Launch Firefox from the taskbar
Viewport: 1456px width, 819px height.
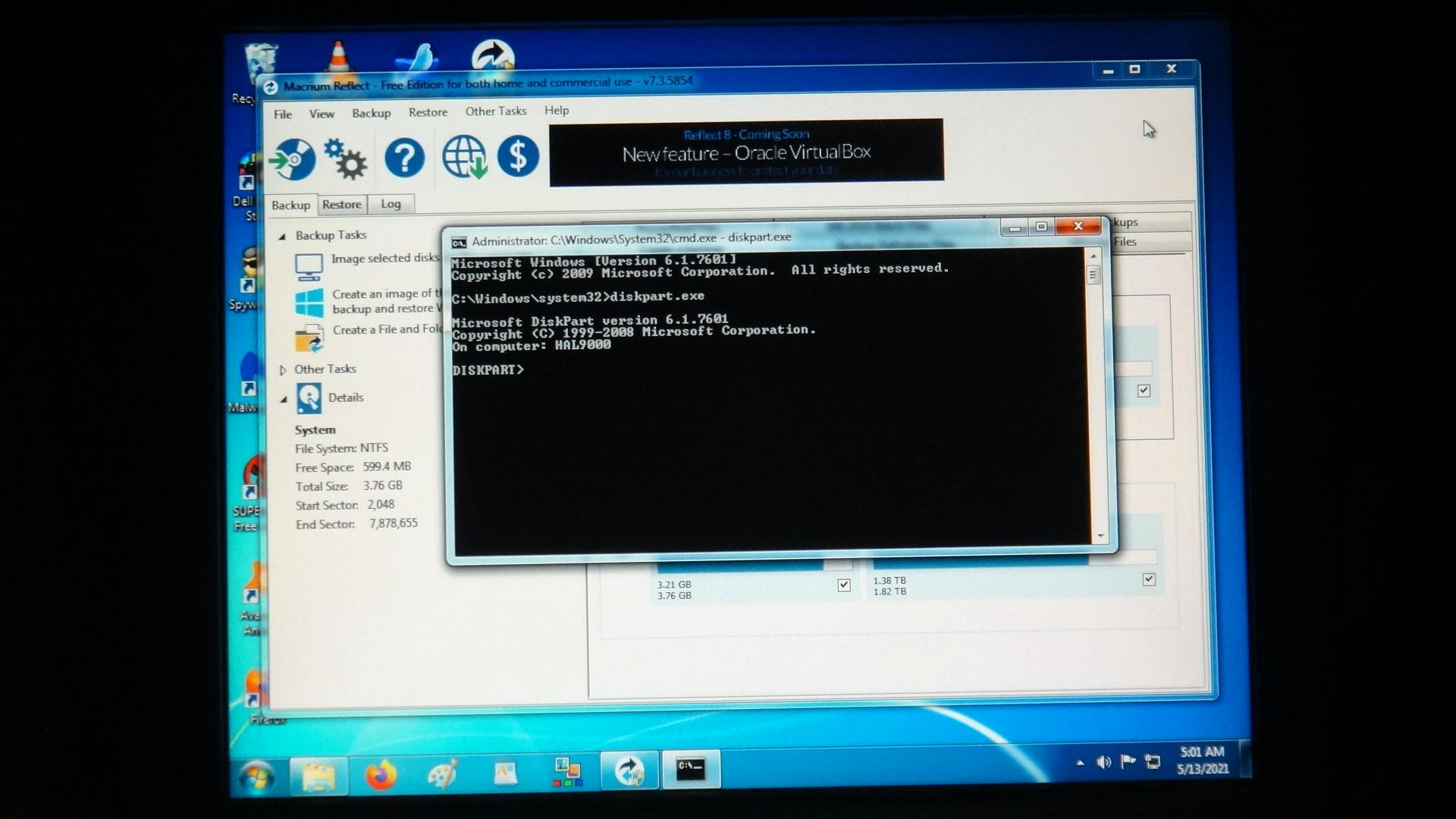tap(381, 775)
